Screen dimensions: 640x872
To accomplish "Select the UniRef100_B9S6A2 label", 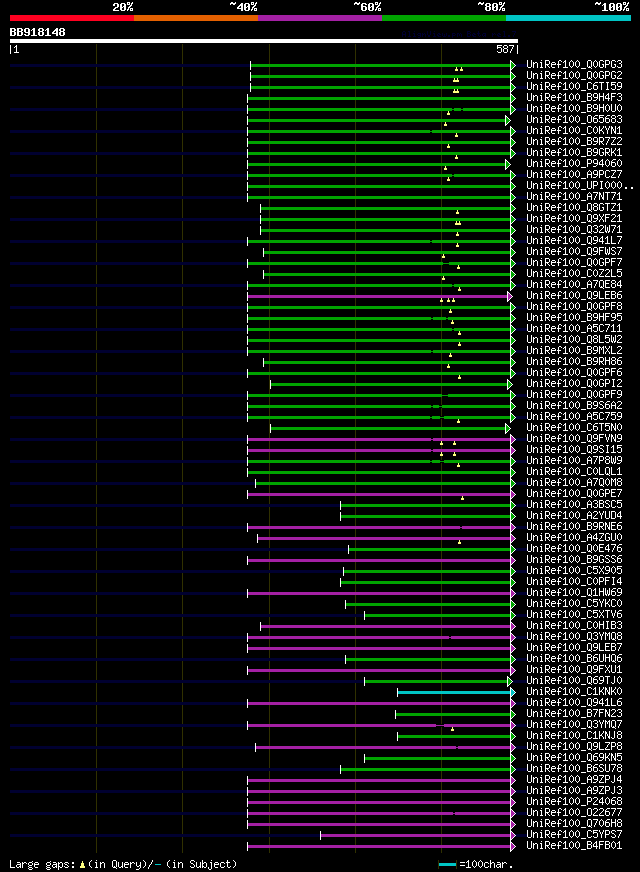I will [x=574, y=406].
